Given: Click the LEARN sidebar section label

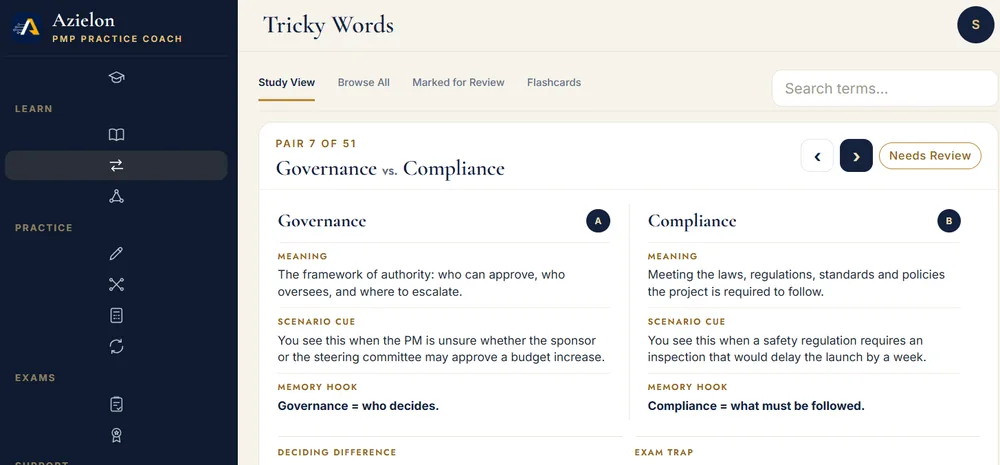Looking at the screenshot, I should [x=34, y=108].
